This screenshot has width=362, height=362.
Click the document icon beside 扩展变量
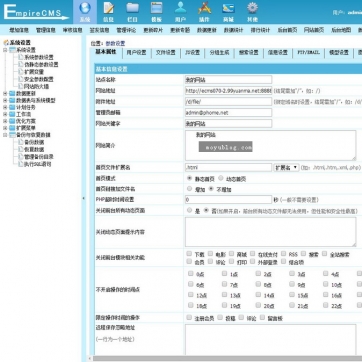(x=21, y=72)
